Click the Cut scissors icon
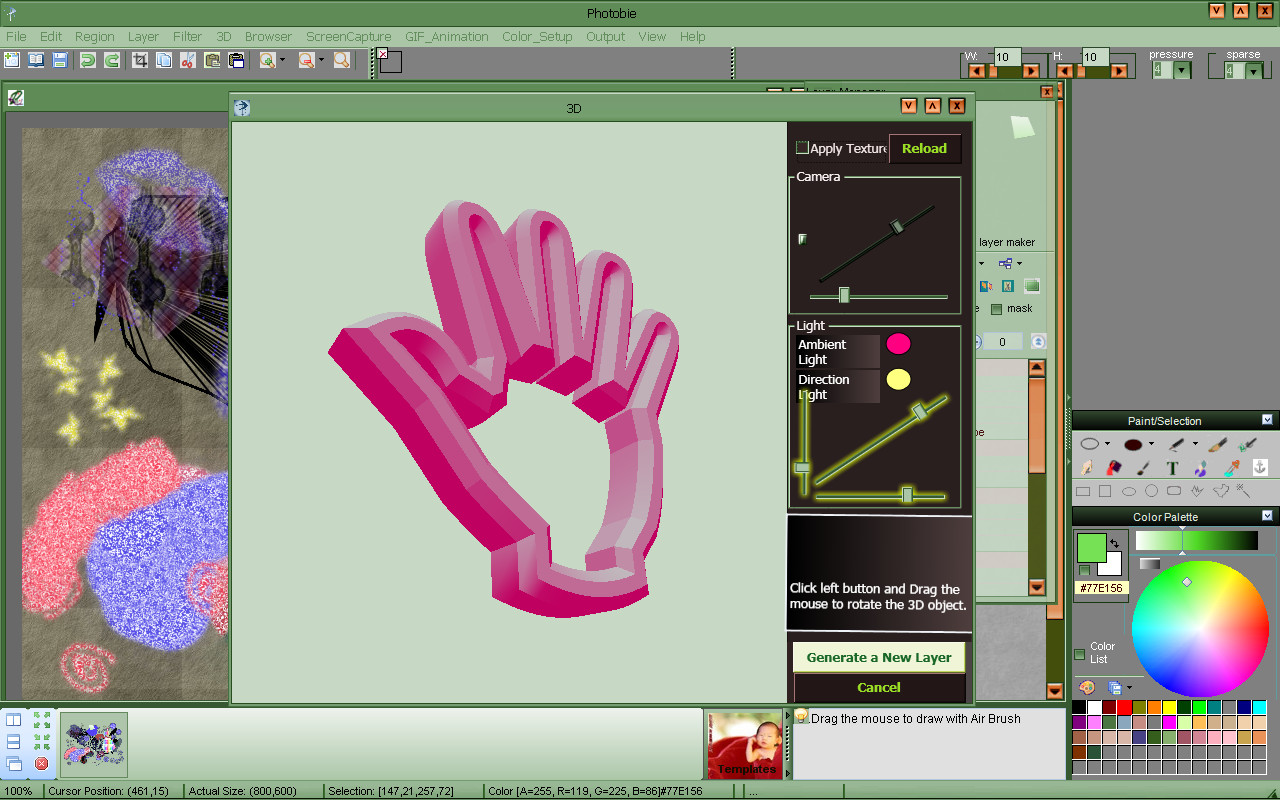The width and height of the screenshot is (1280, 800). tap(188, 60)
